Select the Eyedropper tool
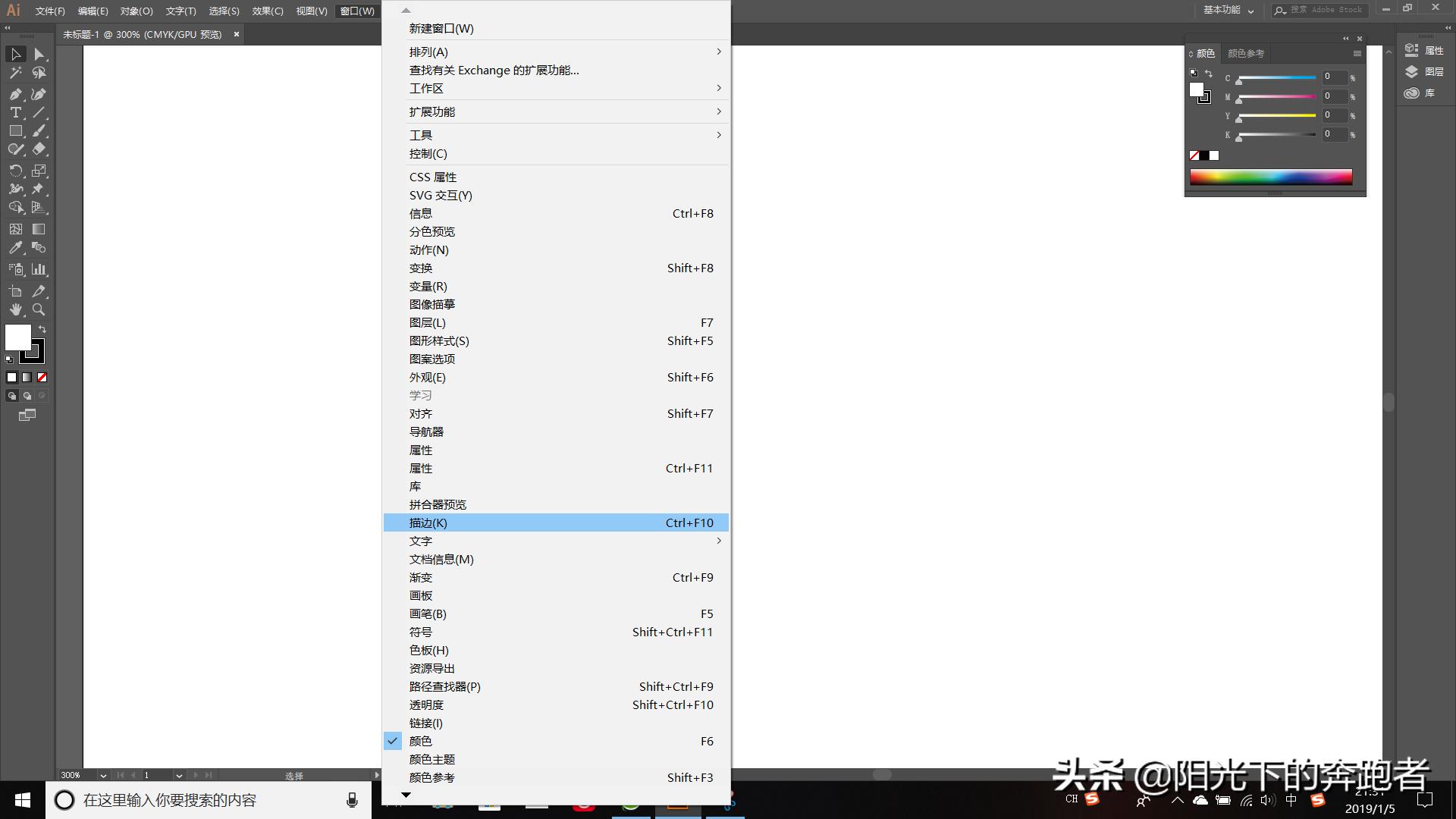This screenshot has height=819, width=1456. click(x=15, y=248)
